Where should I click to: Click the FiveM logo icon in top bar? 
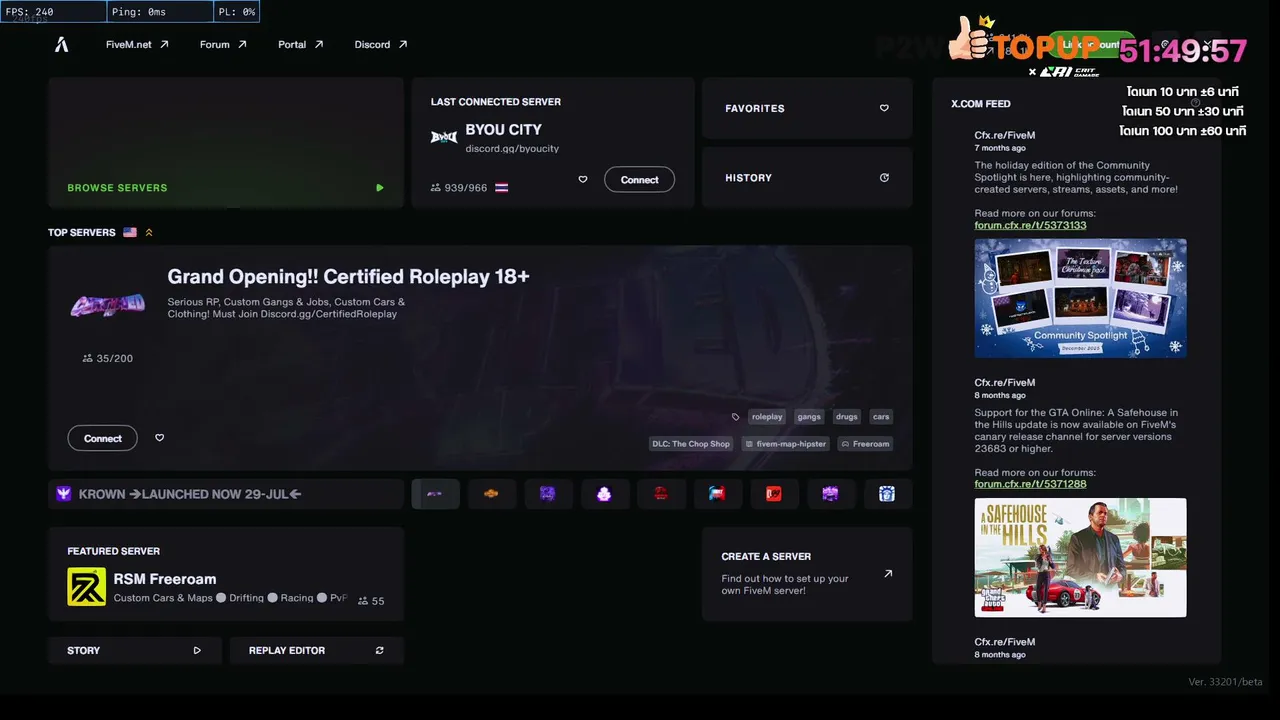pos(62,44)
